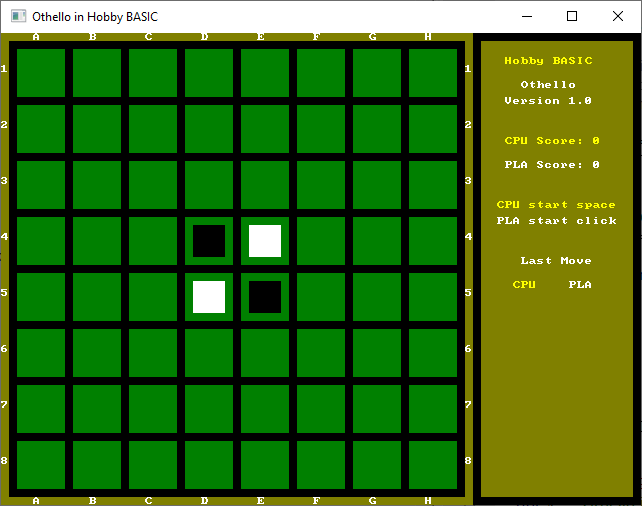Select corner square A8
Screen dimensions: 642x506
[41, 465]
